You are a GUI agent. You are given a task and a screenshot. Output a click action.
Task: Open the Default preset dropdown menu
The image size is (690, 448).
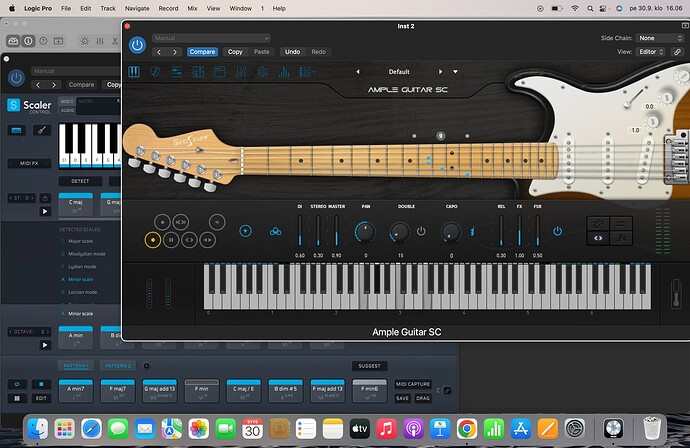coord(455,72)
